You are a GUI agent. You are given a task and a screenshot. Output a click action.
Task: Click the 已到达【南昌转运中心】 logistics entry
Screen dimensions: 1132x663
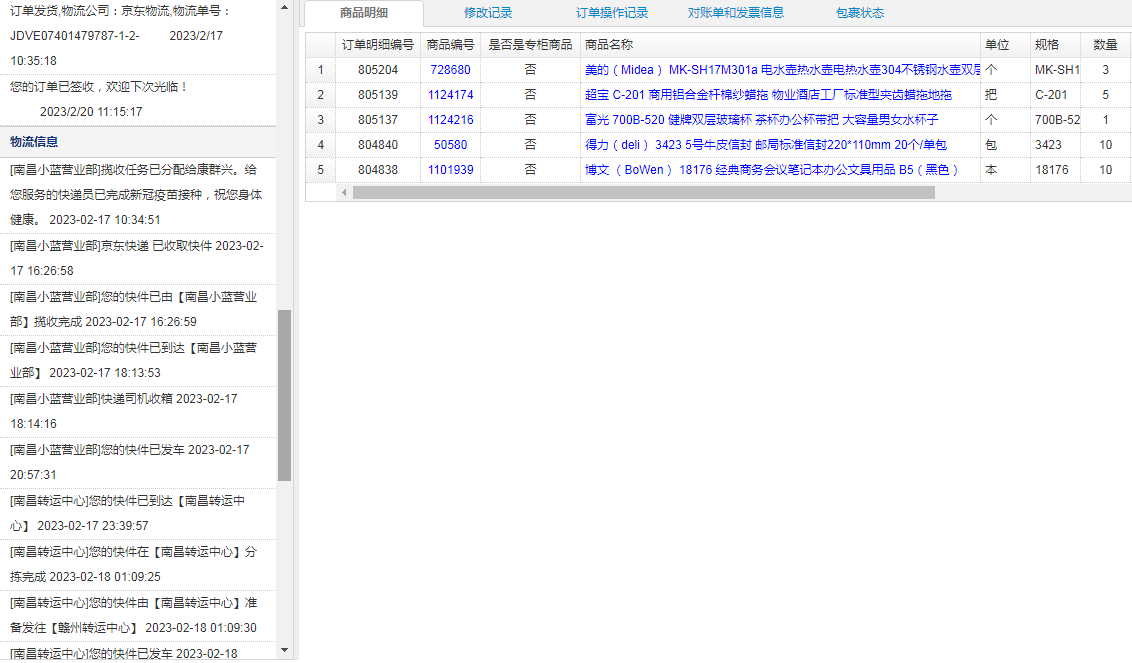tap(138, 514)
